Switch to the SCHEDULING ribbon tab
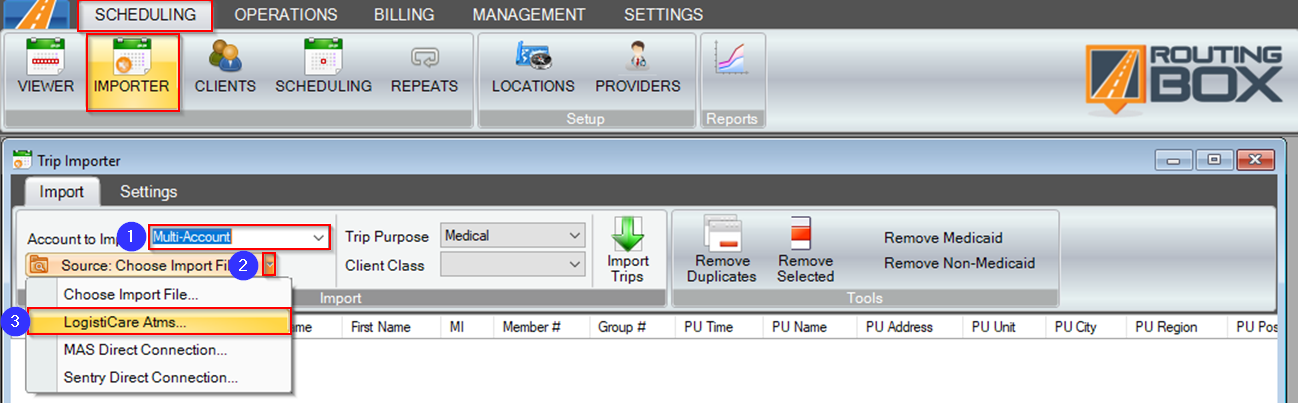This screenshot has height=403, width=1298. (x=145, y=15)
